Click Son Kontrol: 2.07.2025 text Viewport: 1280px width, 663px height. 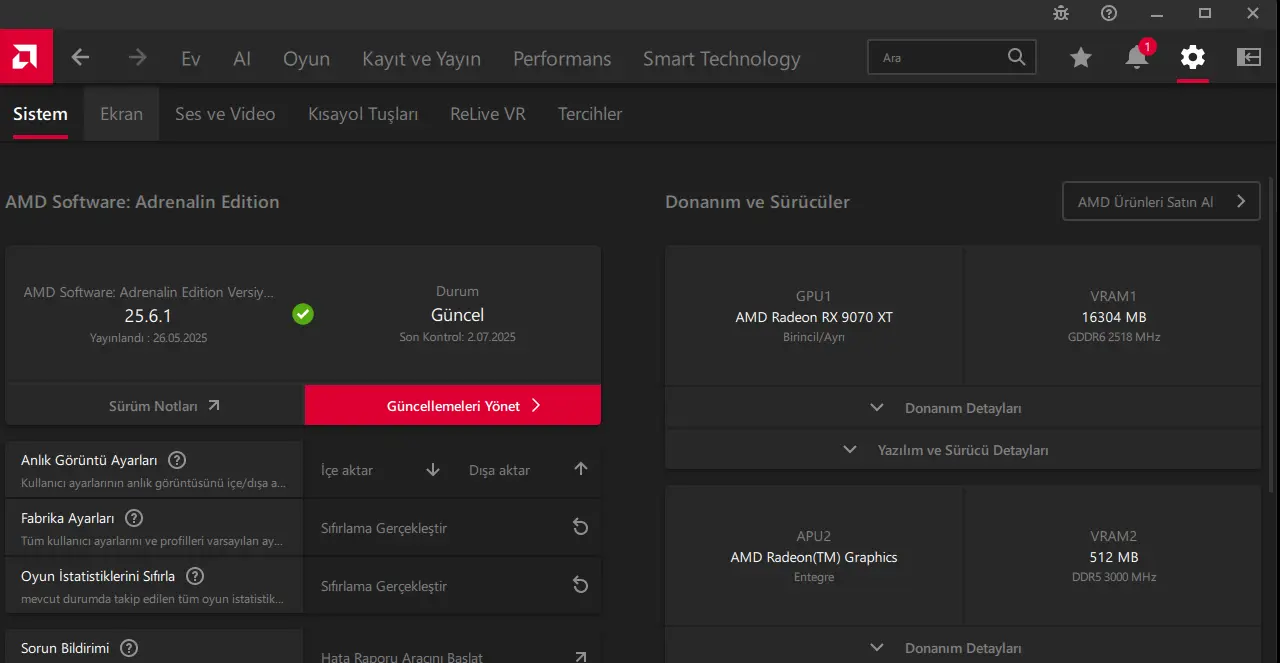pos(457,337)
